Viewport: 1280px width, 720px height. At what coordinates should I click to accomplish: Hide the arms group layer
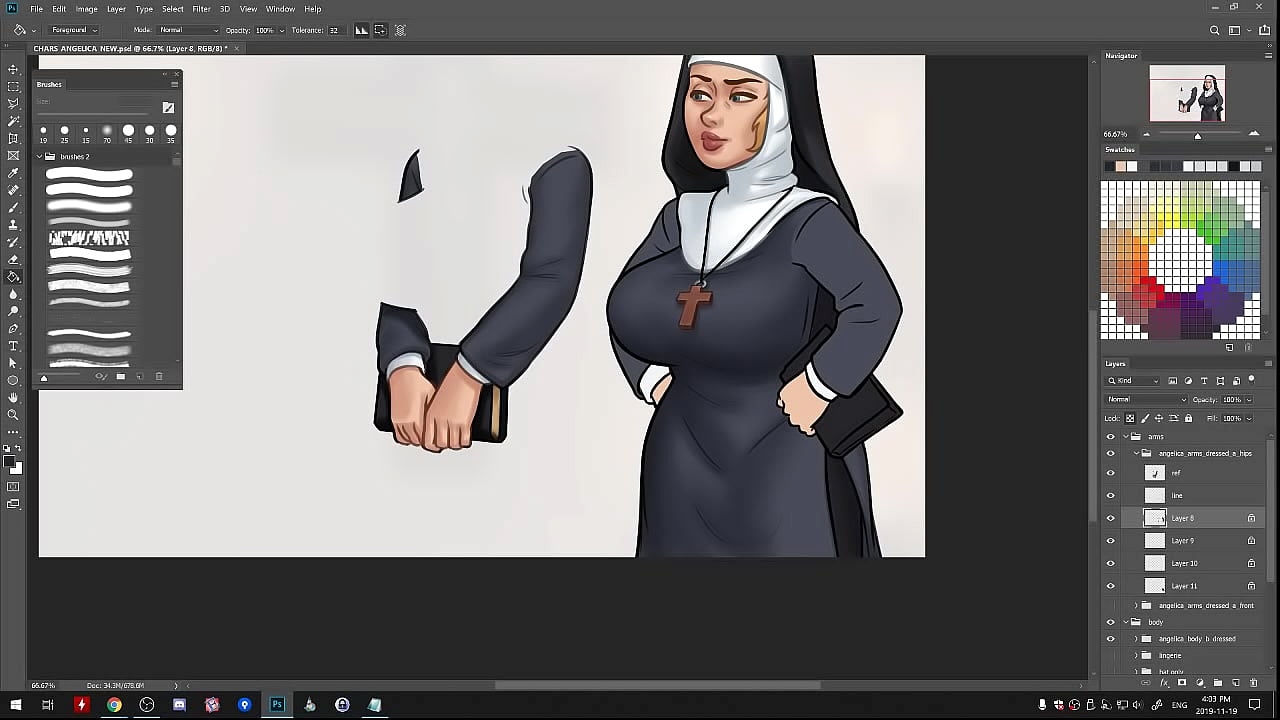pyautogui.click(x=1110, y=437)
